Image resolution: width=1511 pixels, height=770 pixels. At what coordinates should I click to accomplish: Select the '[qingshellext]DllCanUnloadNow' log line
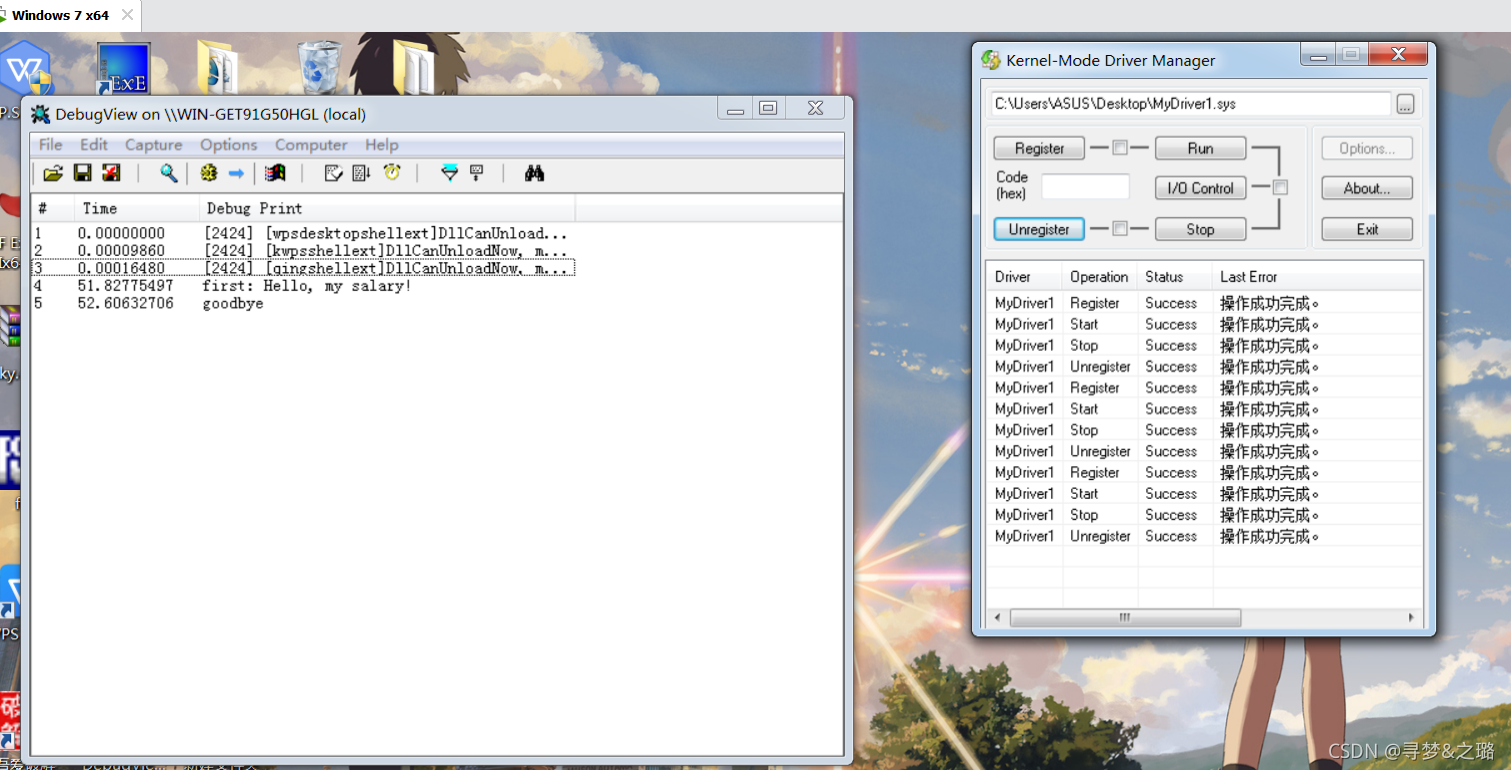point(386,268)
